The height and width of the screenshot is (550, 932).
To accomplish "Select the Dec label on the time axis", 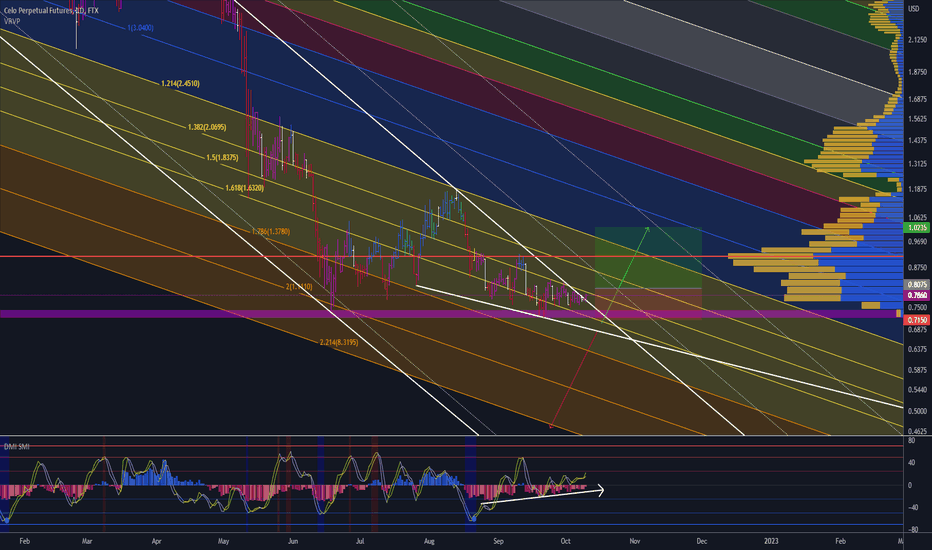I will click(701, 541).
